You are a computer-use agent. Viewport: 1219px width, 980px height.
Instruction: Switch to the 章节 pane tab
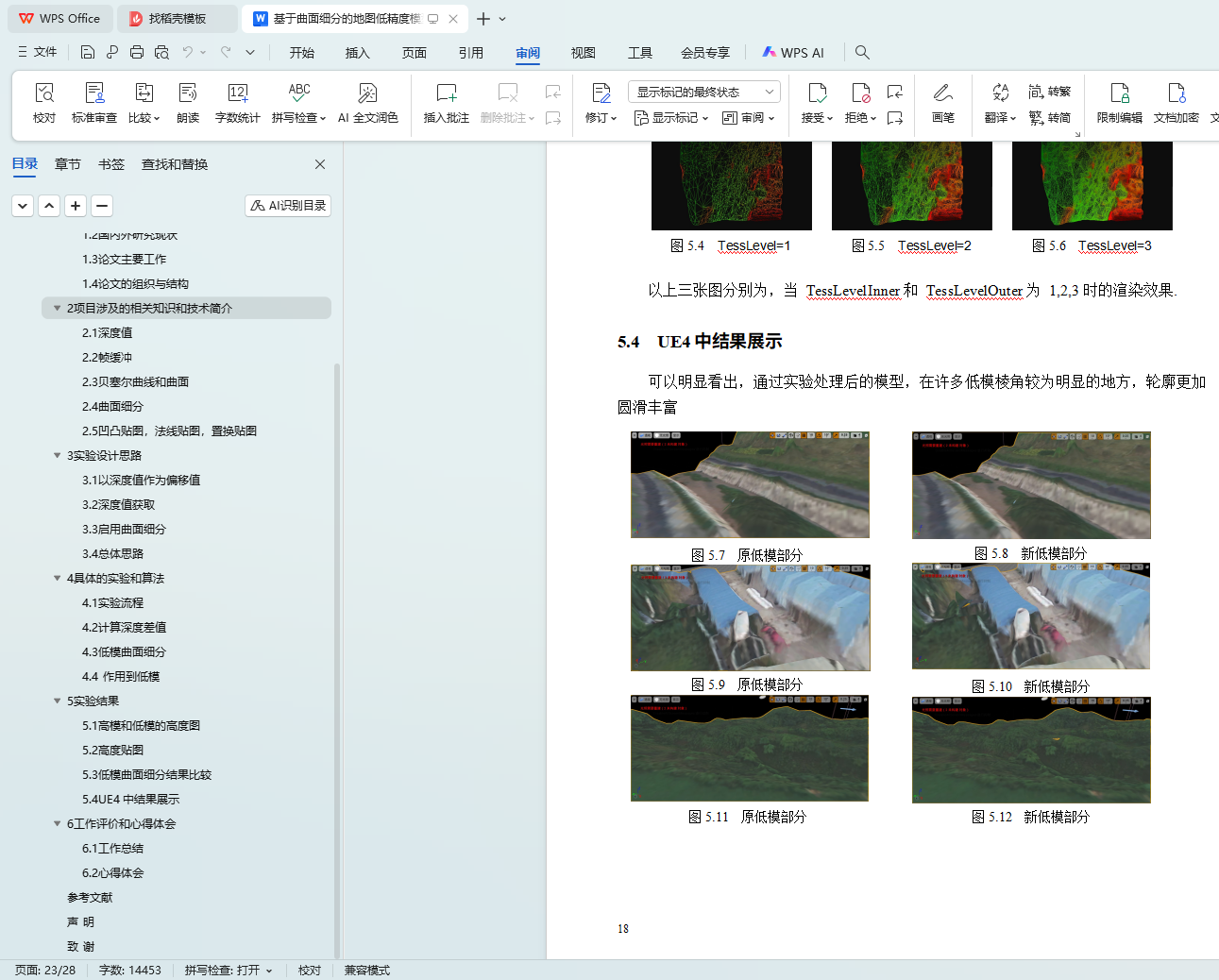[68, 164]
